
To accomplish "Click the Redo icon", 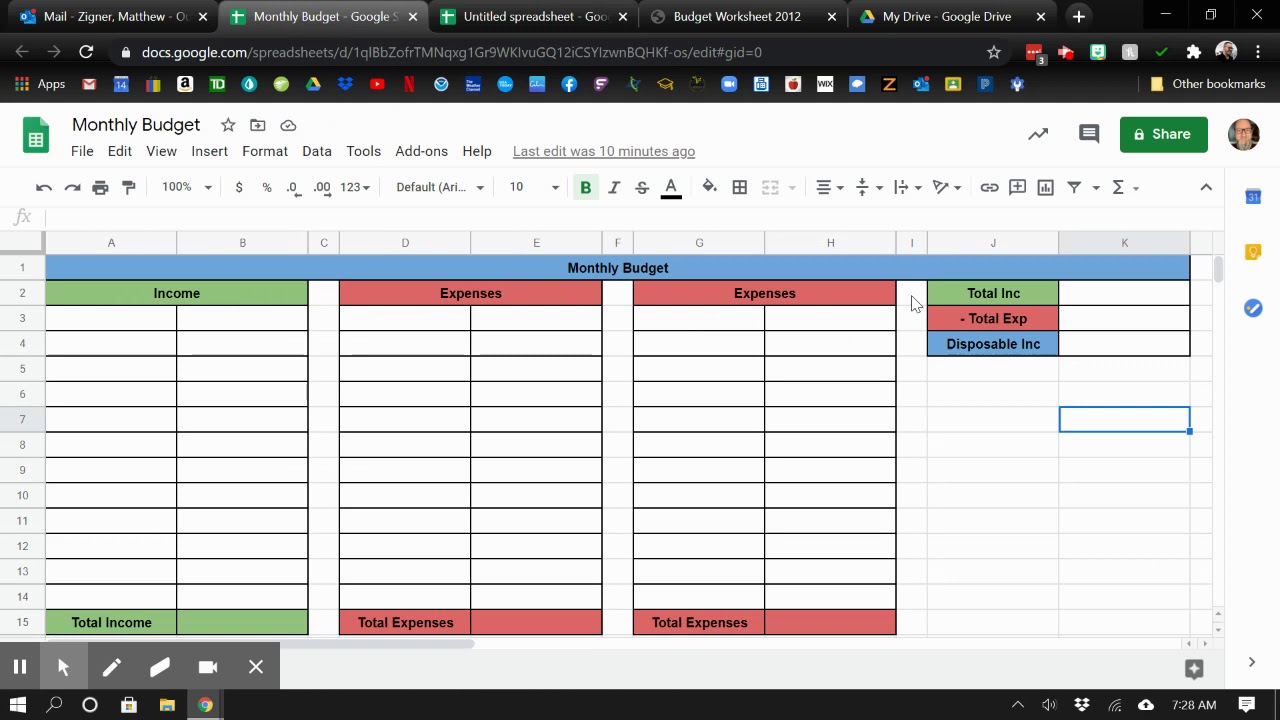I will [72, 187].
